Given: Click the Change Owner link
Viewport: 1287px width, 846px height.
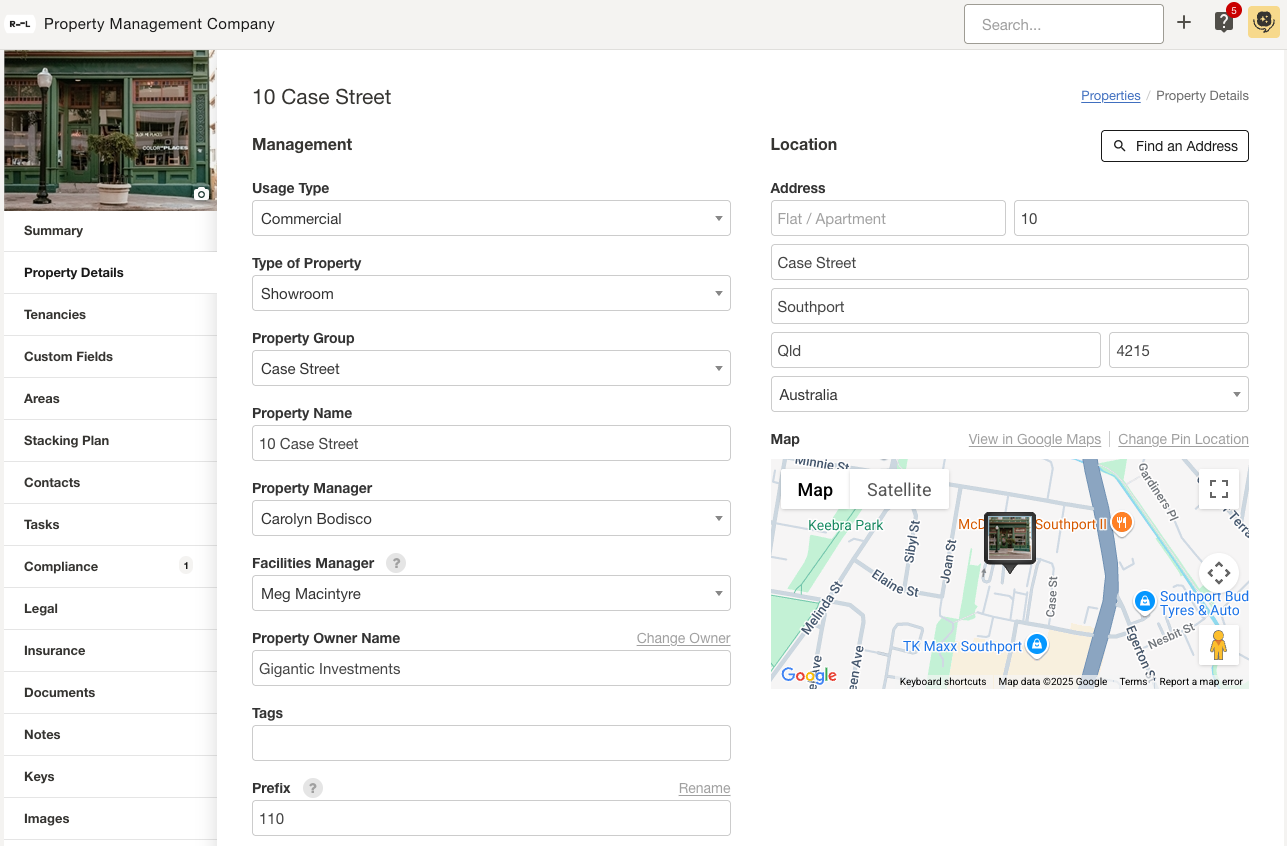Looking at the screenshot, I should coord(683,638).
